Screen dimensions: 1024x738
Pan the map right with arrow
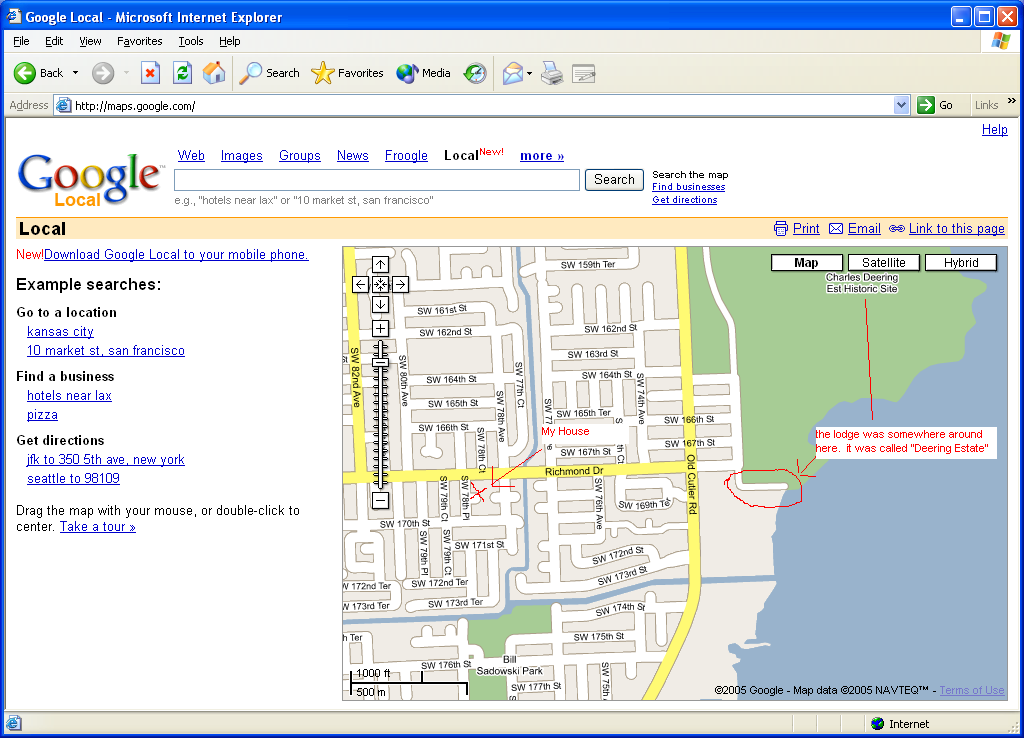pyautogui.click(x=400, y=285)
